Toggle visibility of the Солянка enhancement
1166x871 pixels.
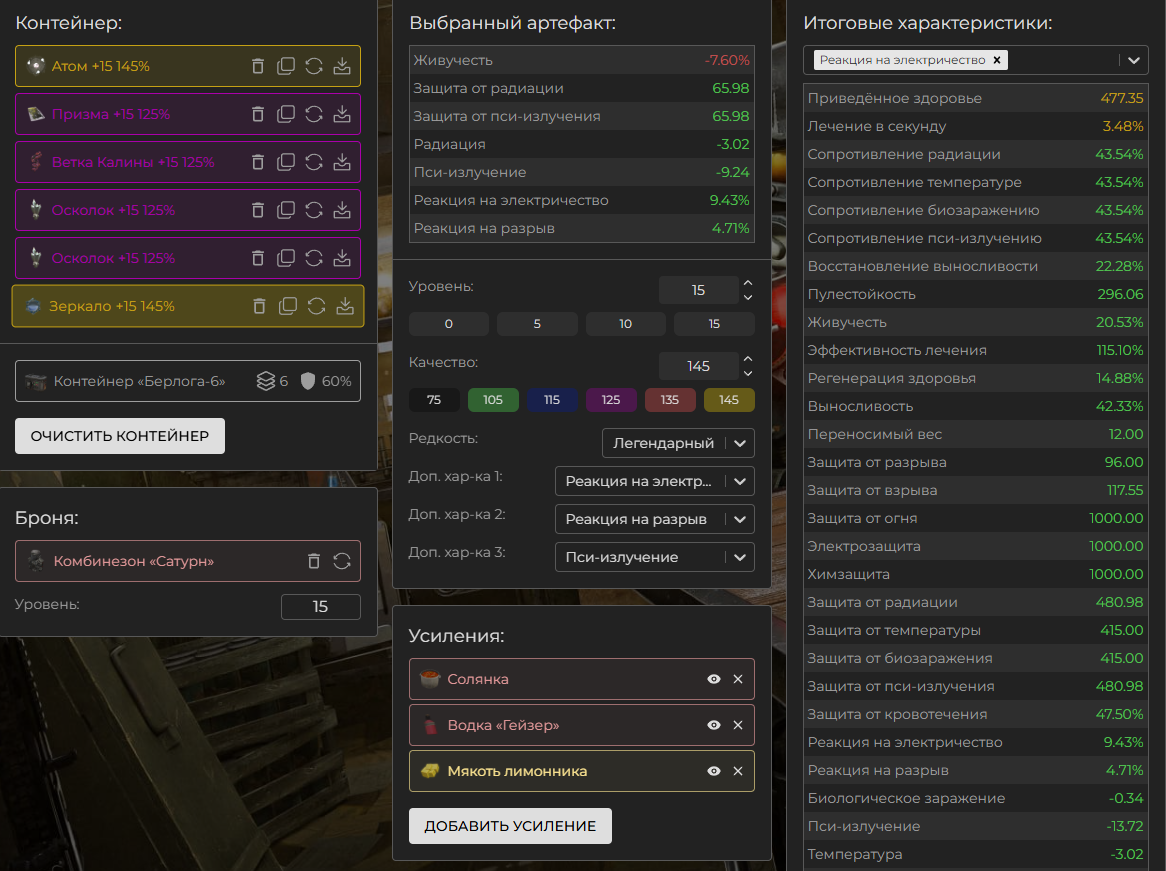coord(714,679)
